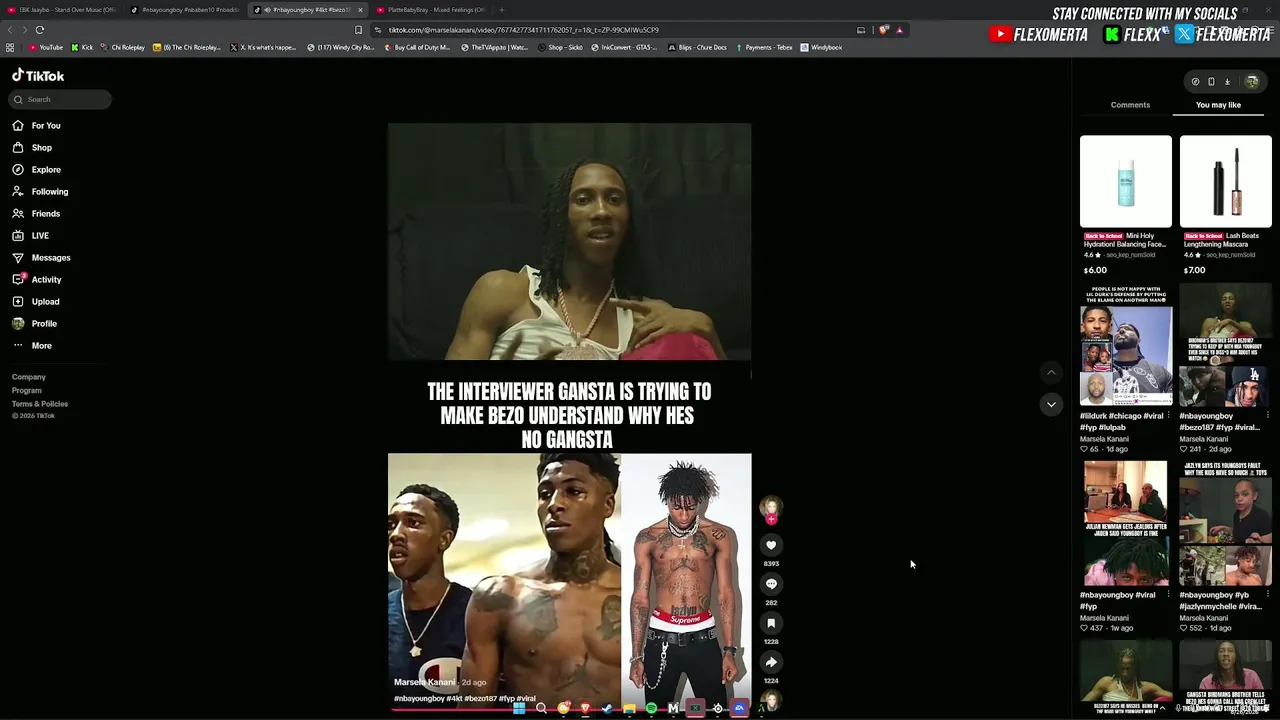Like the video with the heart icon
This screenshot has width=1280, height=720.
[771, 545]
